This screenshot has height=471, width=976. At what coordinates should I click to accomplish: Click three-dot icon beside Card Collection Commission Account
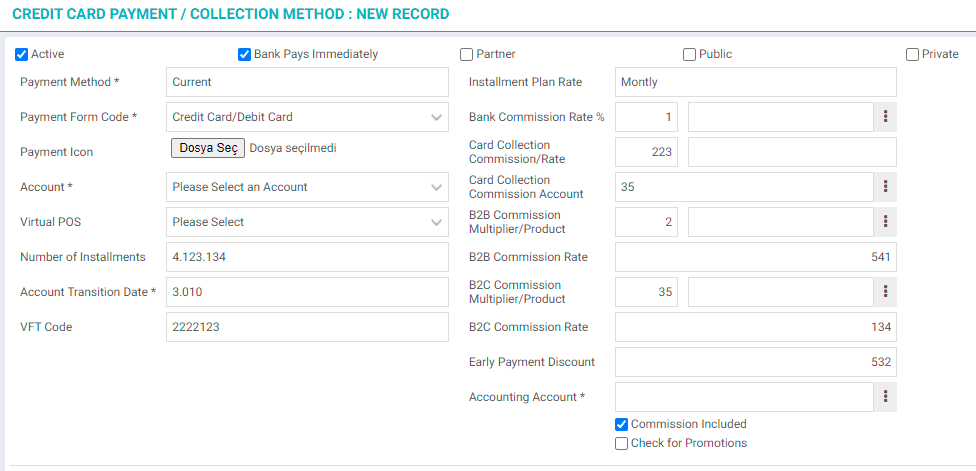(885, 187)
